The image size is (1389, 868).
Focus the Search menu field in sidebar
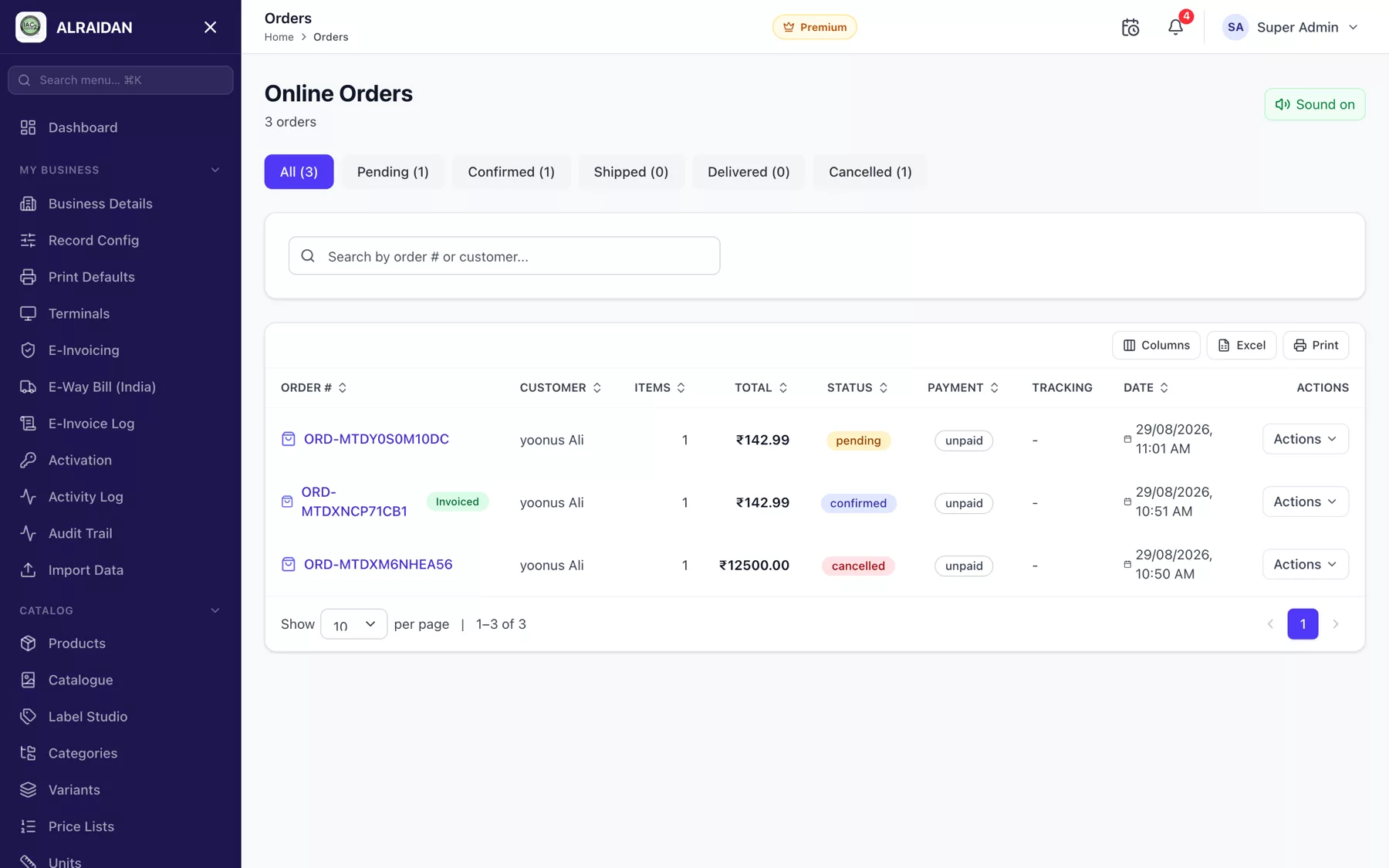click(120, 80)
